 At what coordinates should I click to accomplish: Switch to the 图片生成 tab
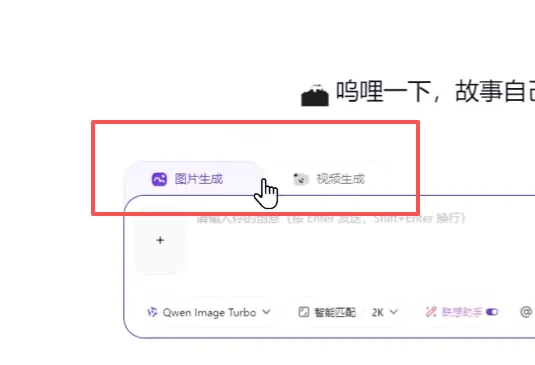coord(193,179)
